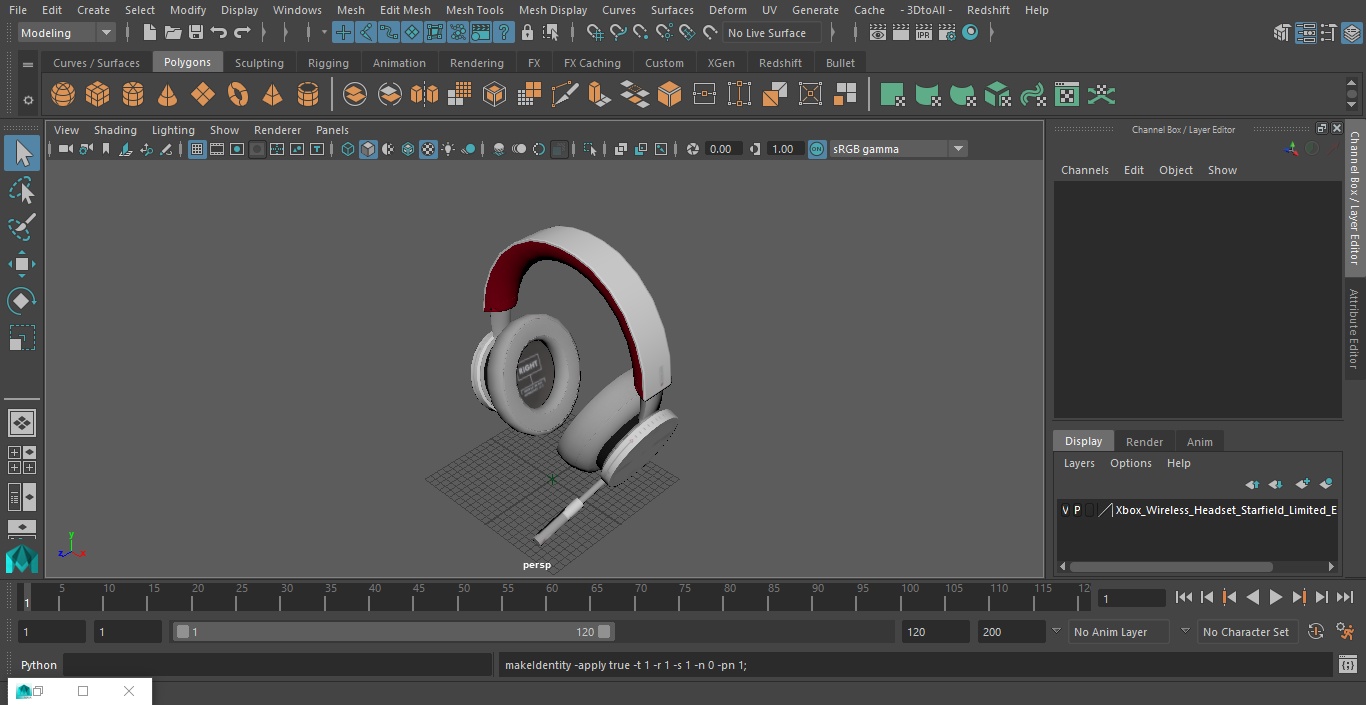Viewport: 1366px width, 705px height.
Task: Click the Bridge icon on the Polygons shelf
Action: point(634,95)
